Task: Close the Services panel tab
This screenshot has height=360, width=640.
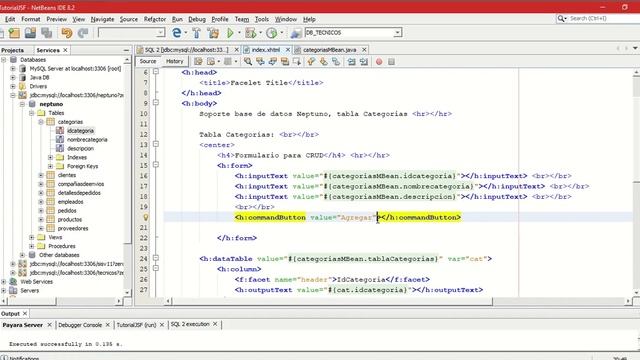Action: [x=65, y=50]
